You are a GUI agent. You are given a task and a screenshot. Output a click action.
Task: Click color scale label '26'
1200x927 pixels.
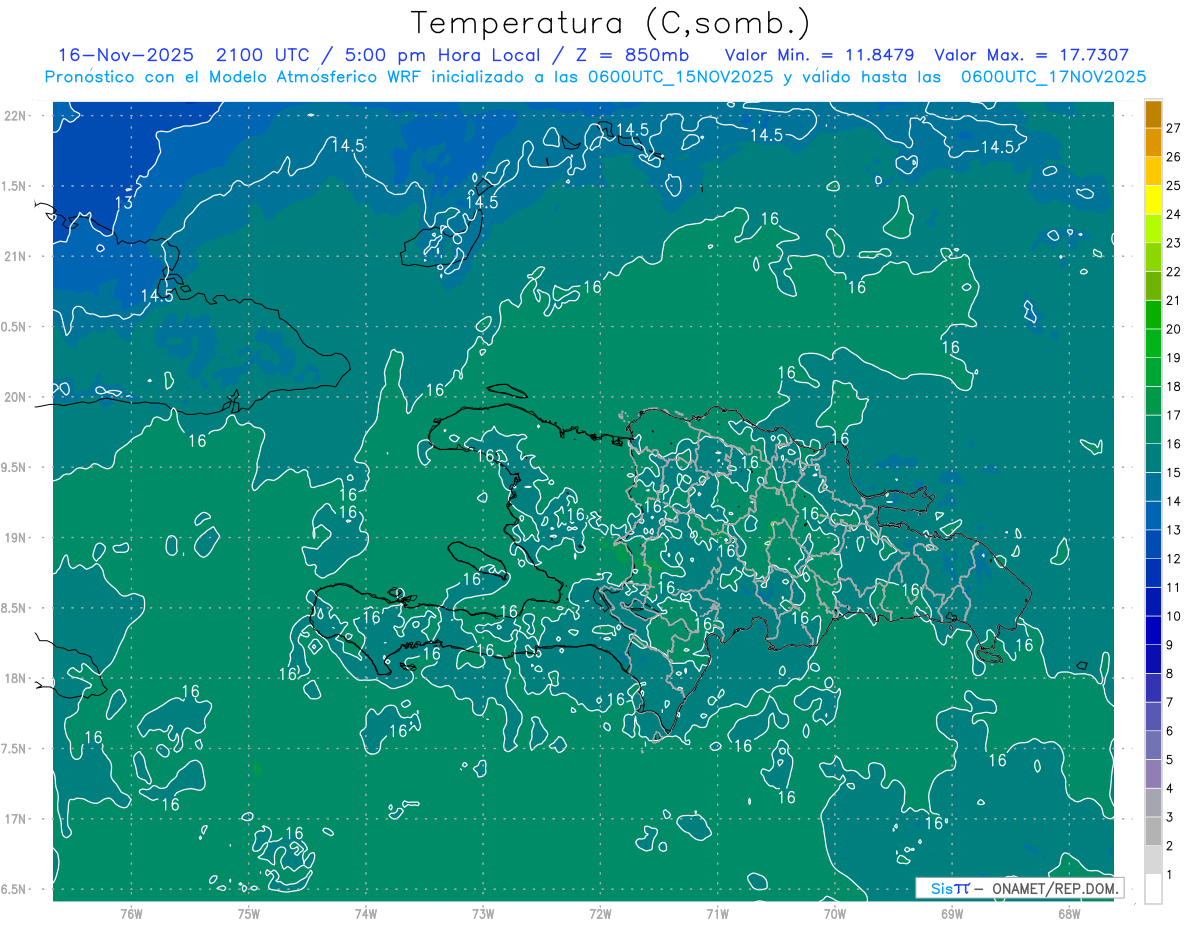tap(1174, 157)
